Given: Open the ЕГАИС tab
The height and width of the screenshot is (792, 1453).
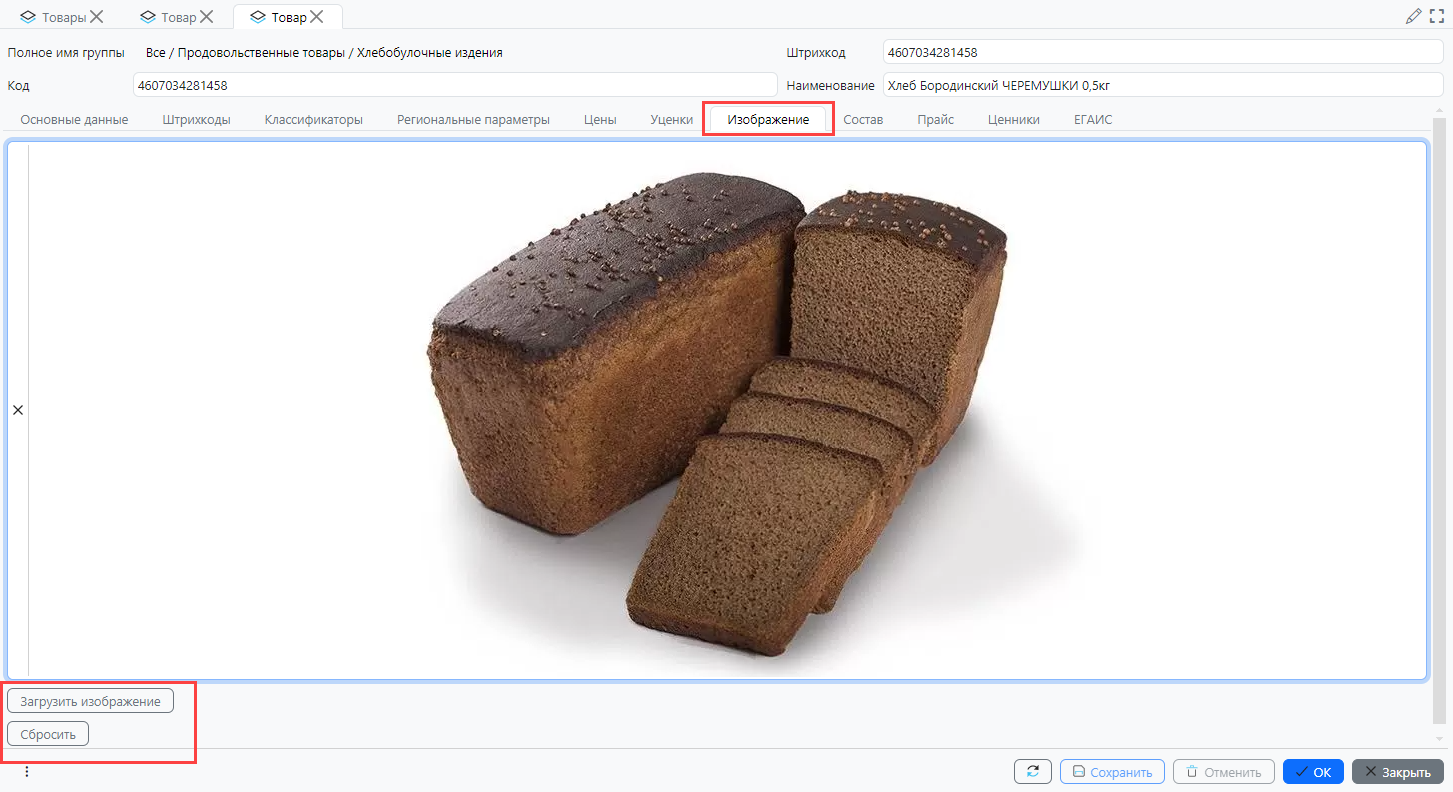Looking at the screenshot, I should coord(1093,119).
